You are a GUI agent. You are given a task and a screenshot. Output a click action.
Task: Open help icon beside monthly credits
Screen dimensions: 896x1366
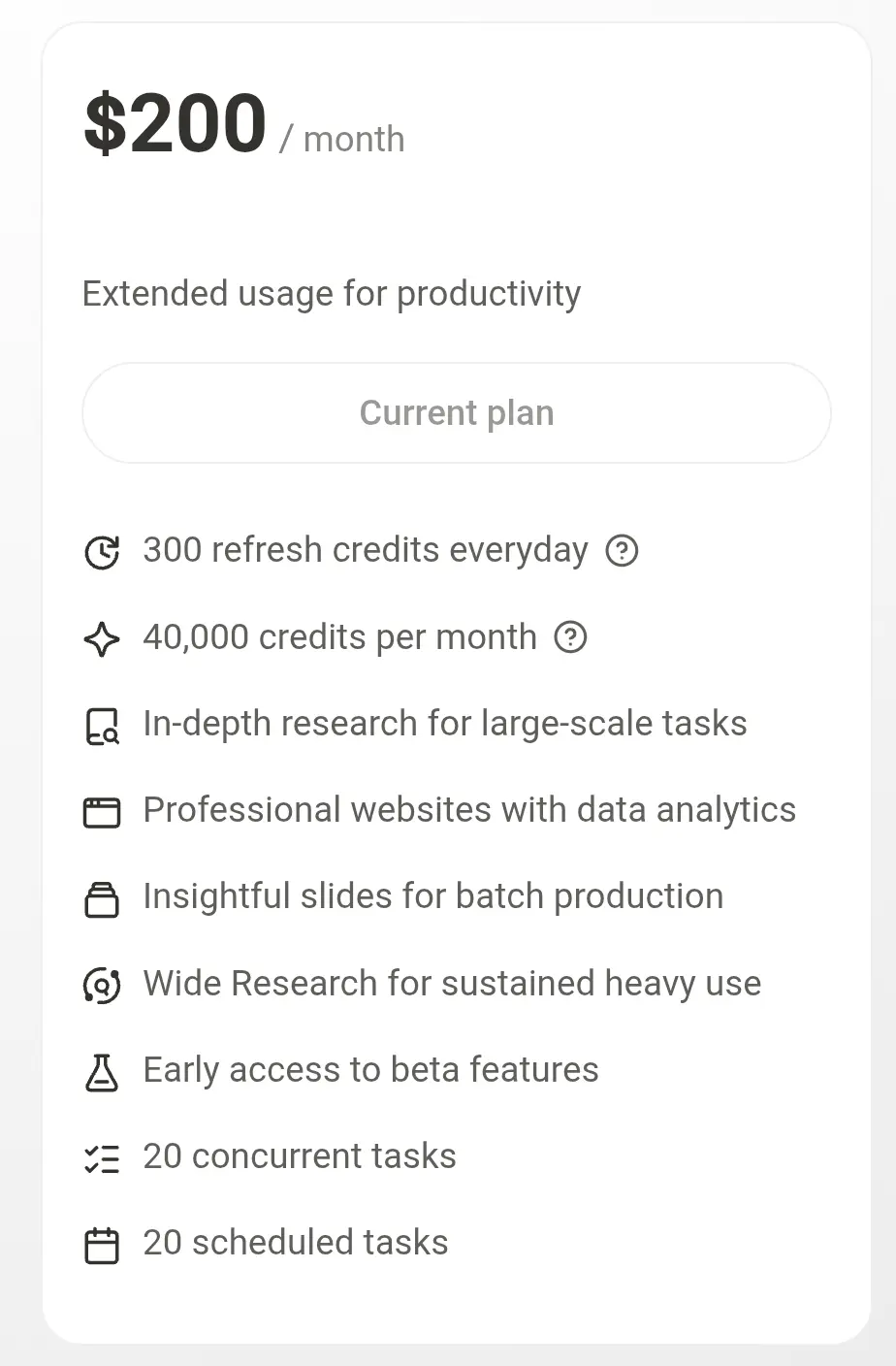(x=570, y=637)
